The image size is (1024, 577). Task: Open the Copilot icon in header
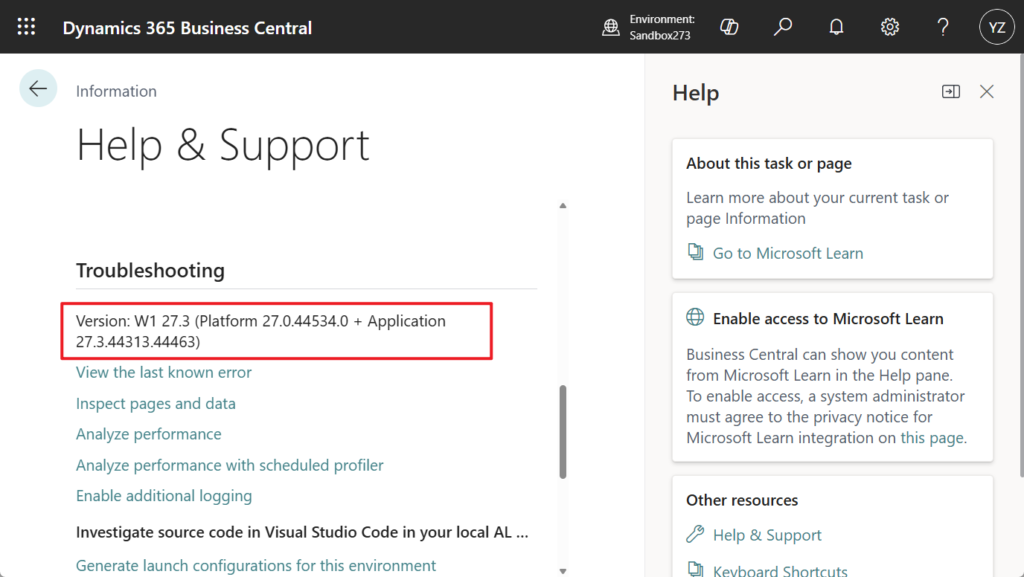pos(729,27)
